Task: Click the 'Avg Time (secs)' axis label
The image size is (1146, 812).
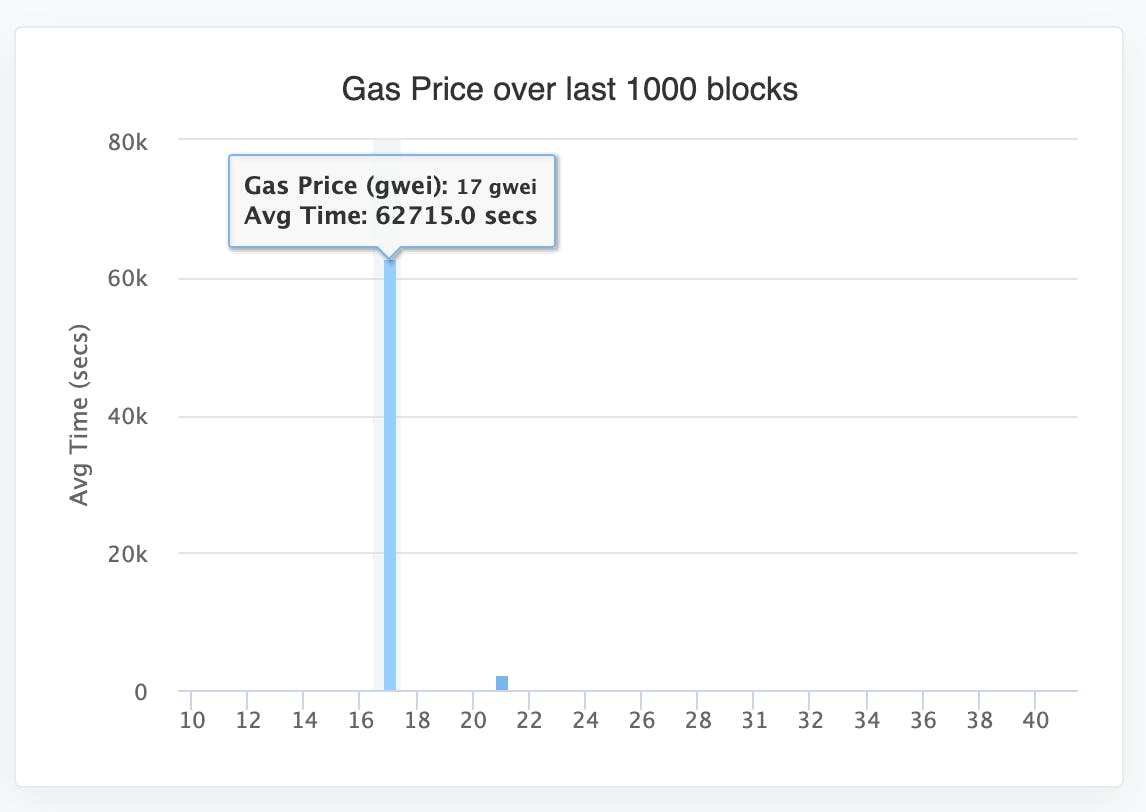Action: 80,415
